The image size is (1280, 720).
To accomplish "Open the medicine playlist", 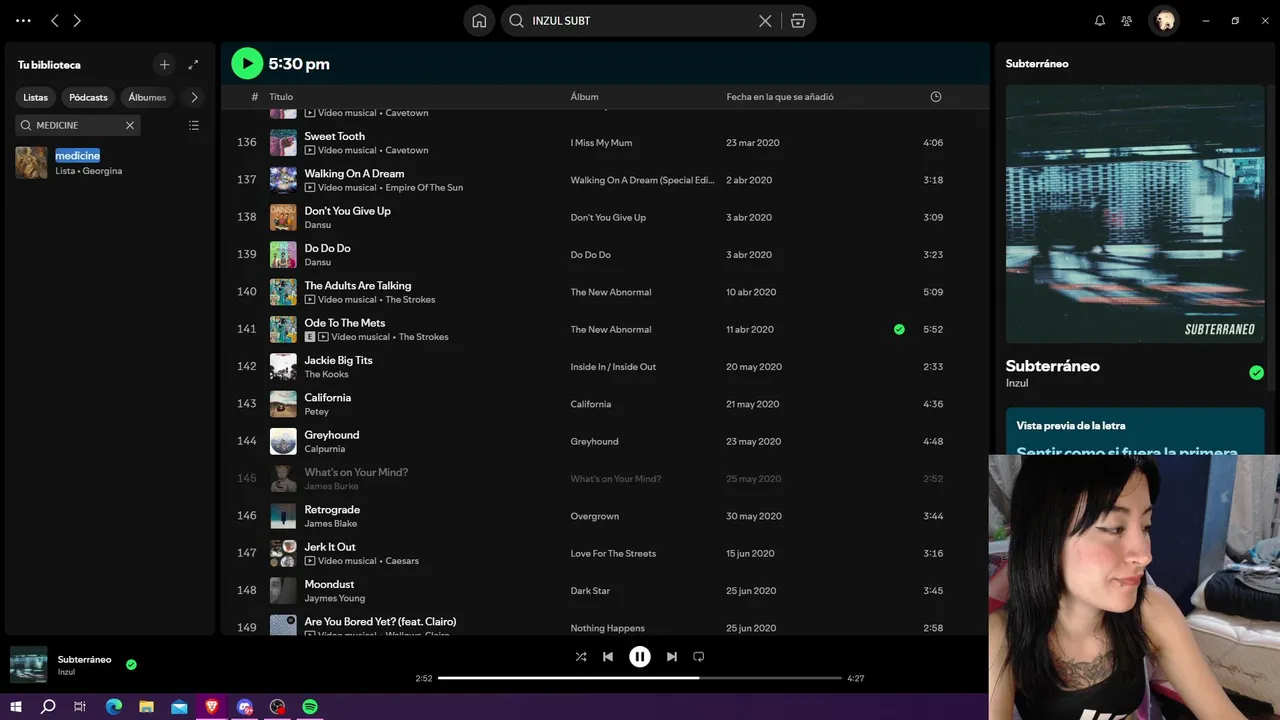I will (x=110, y=162).
